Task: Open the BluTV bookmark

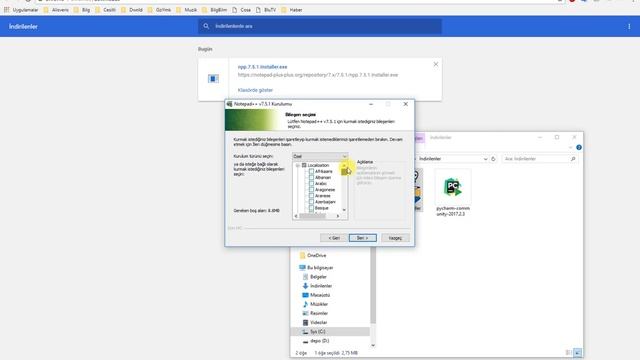Action: (266, 10)
